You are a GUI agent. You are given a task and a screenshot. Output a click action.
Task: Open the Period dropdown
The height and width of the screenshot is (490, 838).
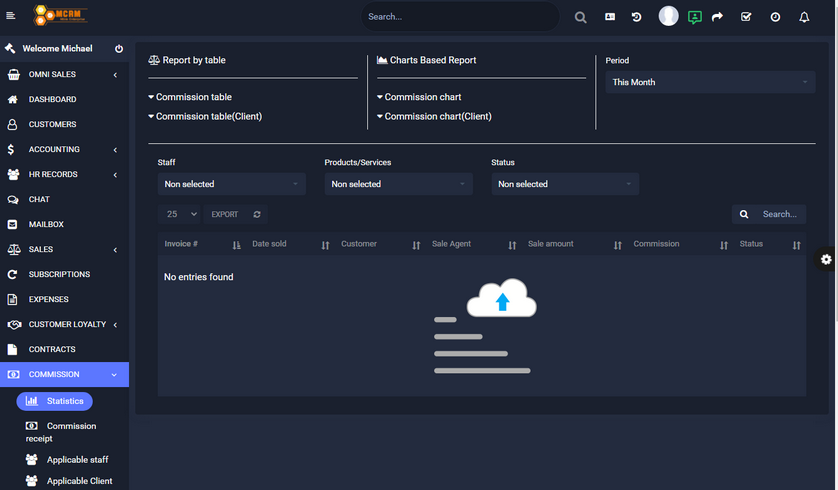click(710, 82)
